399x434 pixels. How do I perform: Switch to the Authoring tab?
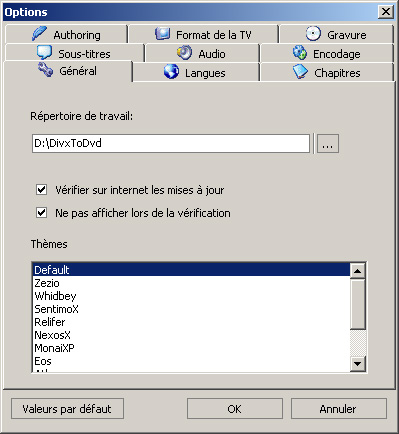coord(66,34)
